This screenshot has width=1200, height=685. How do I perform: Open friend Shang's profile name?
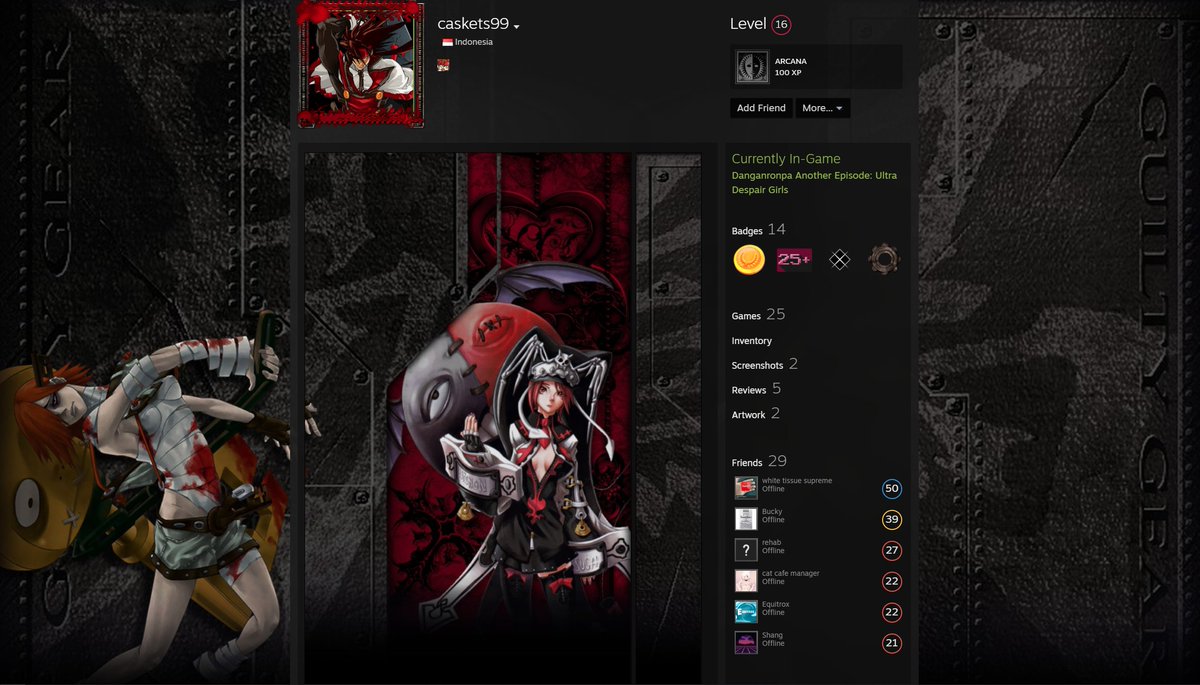[773, 636]
